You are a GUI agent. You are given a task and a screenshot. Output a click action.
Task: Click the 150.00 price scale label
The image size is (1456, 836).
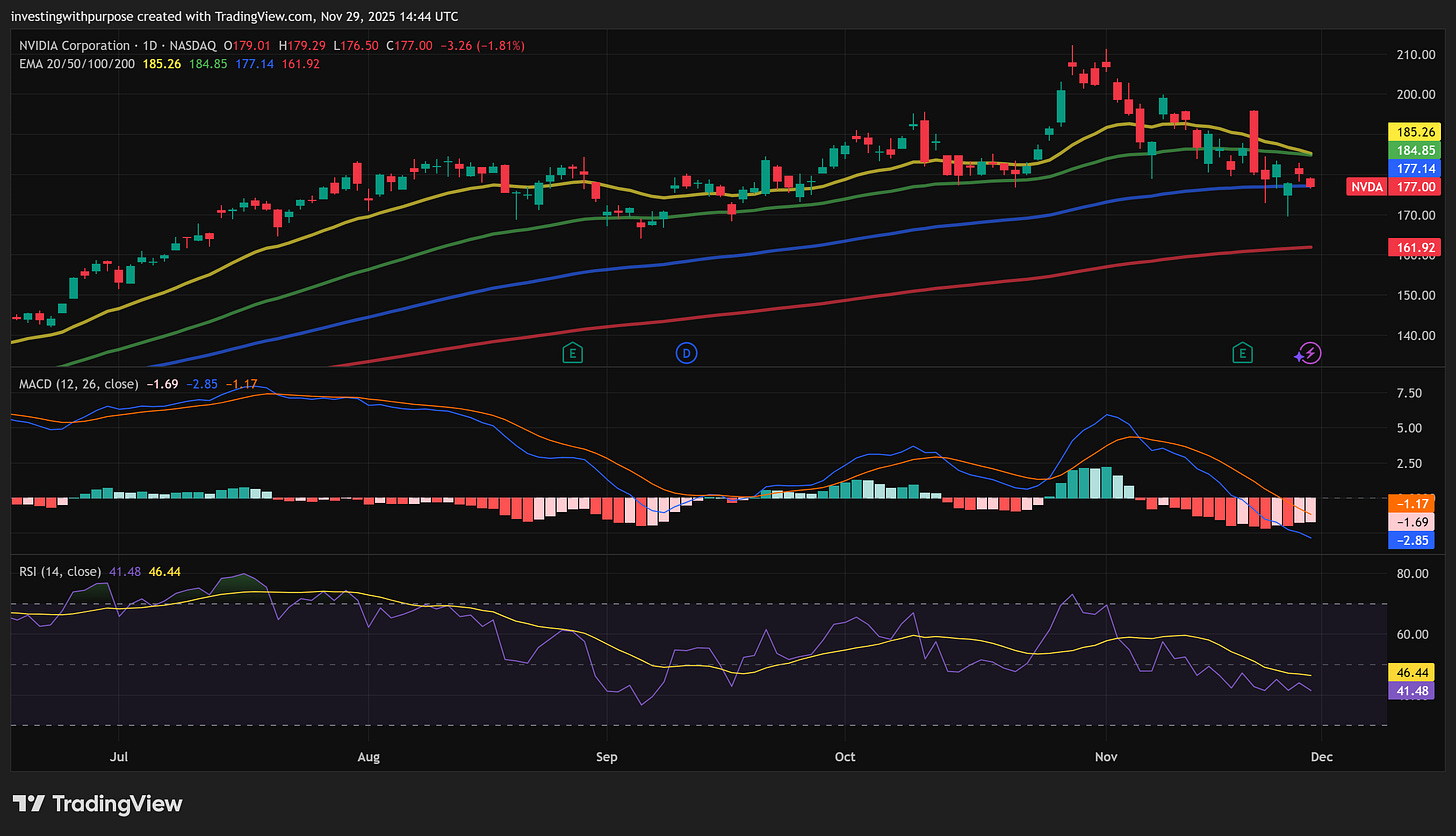pos(1416,295)
